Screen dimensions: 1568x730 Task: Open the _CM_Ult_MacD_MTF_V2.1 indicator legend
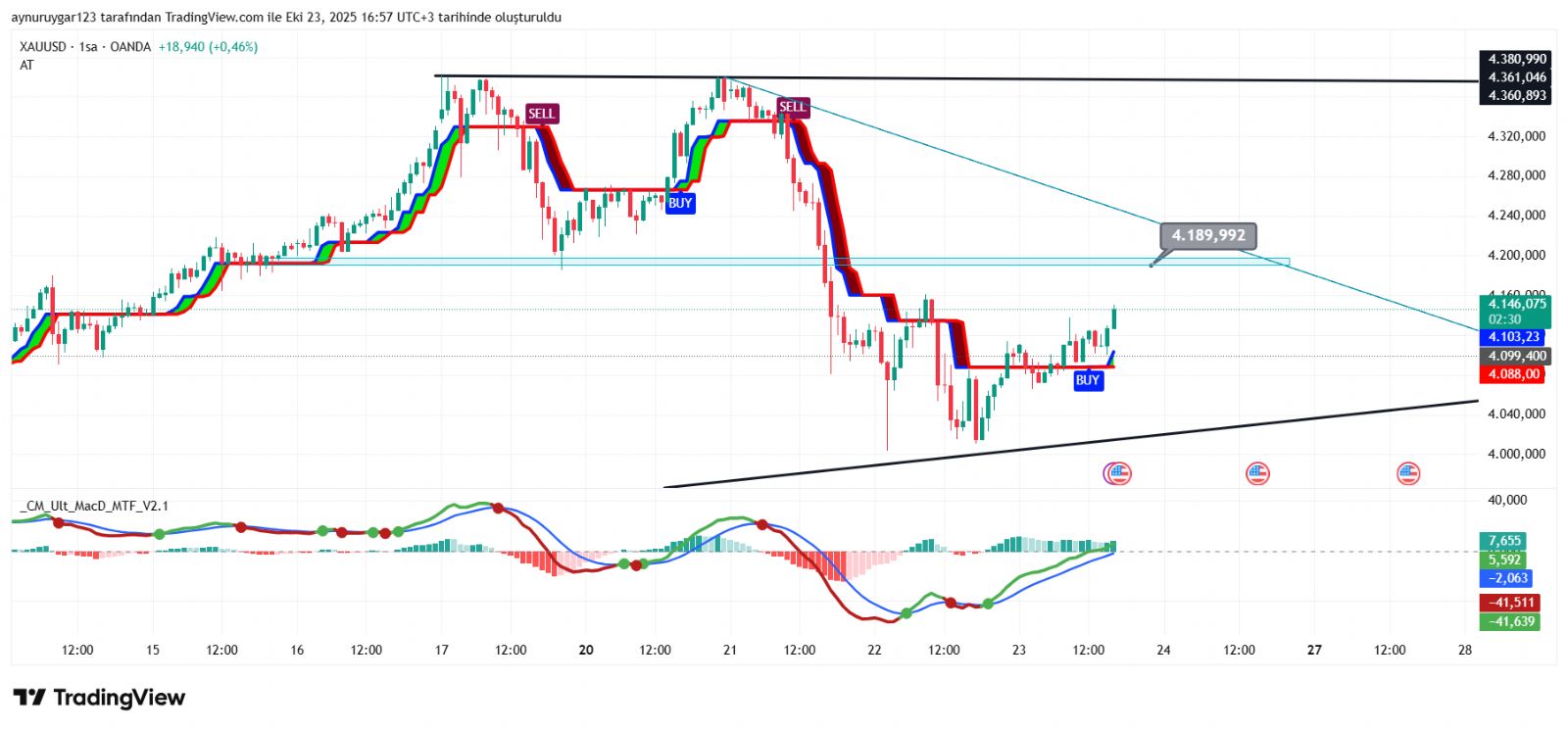coord(94,506)
